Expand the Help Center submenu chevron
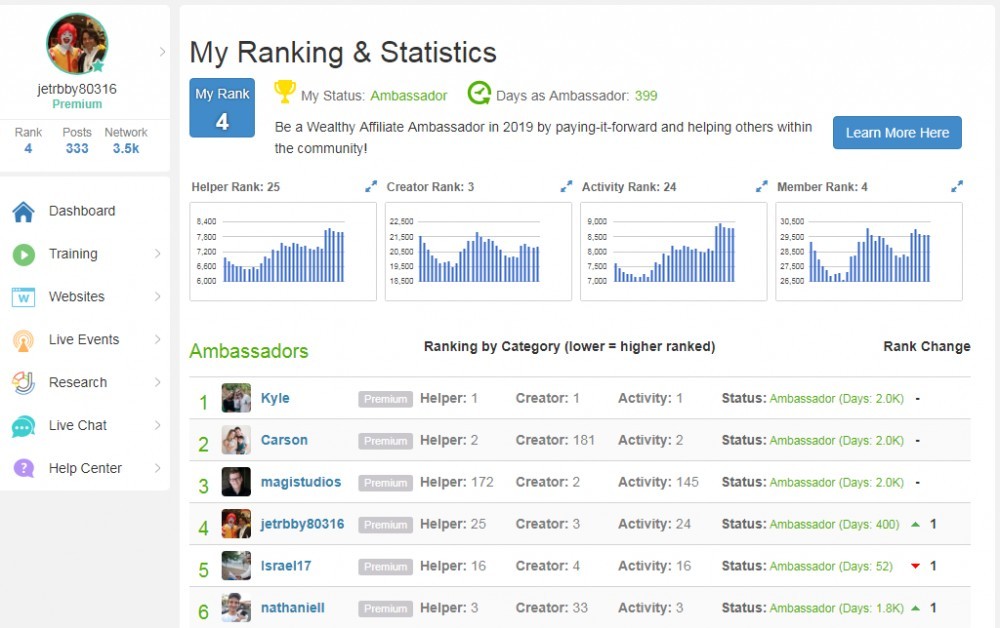 pos(157,468)
